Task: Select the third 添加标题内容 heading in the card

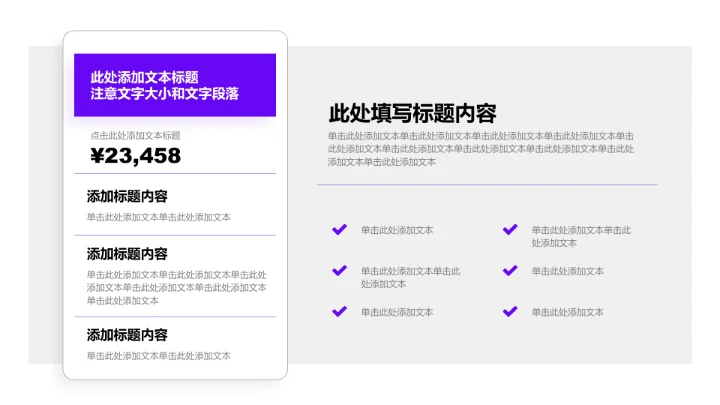Action: (x=127, y=335)
